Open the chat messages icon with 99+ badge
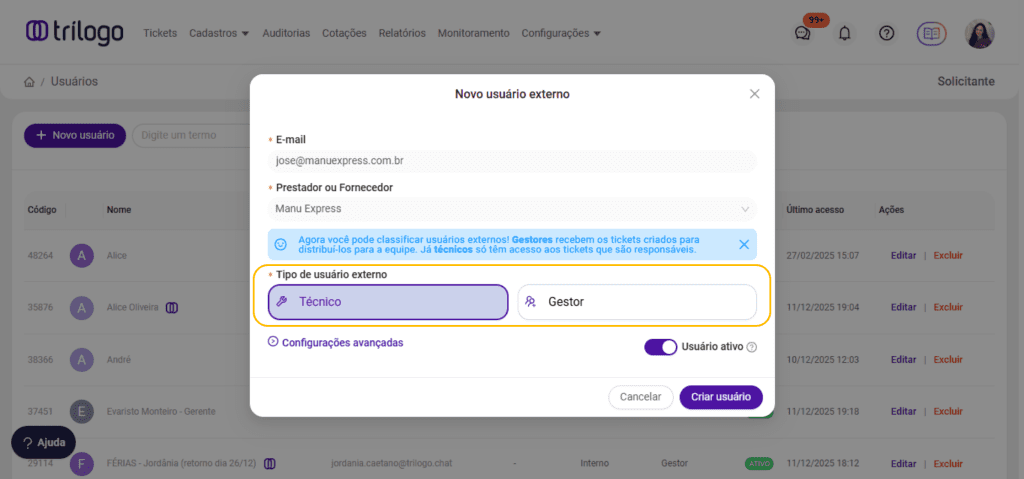 coord(803,33)
